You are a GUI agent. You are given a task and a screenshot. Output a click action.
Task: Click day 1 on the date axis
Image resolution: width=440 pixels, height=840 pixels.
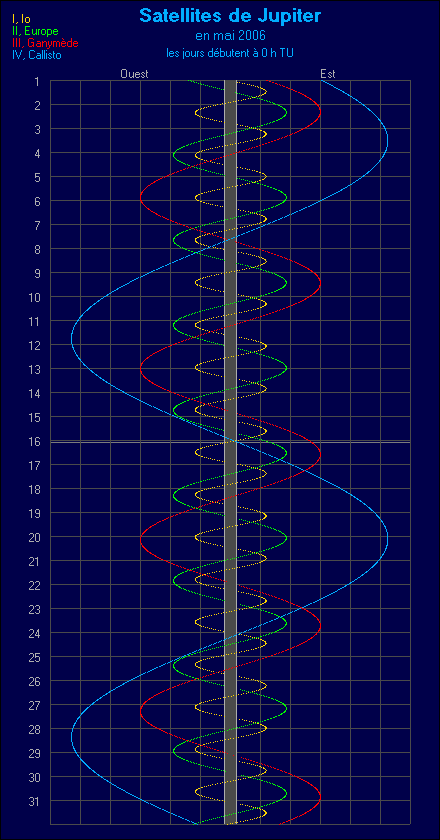tap(37, 81)
